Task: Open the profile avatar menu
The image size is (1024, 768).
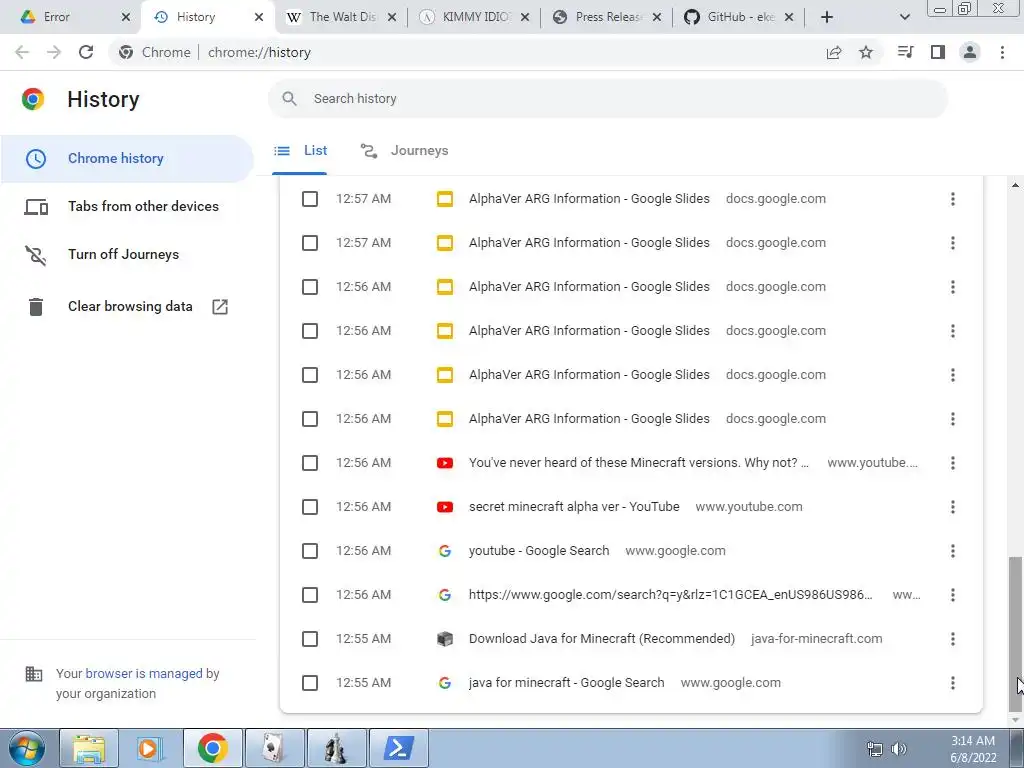Action: tap(970, 52)
